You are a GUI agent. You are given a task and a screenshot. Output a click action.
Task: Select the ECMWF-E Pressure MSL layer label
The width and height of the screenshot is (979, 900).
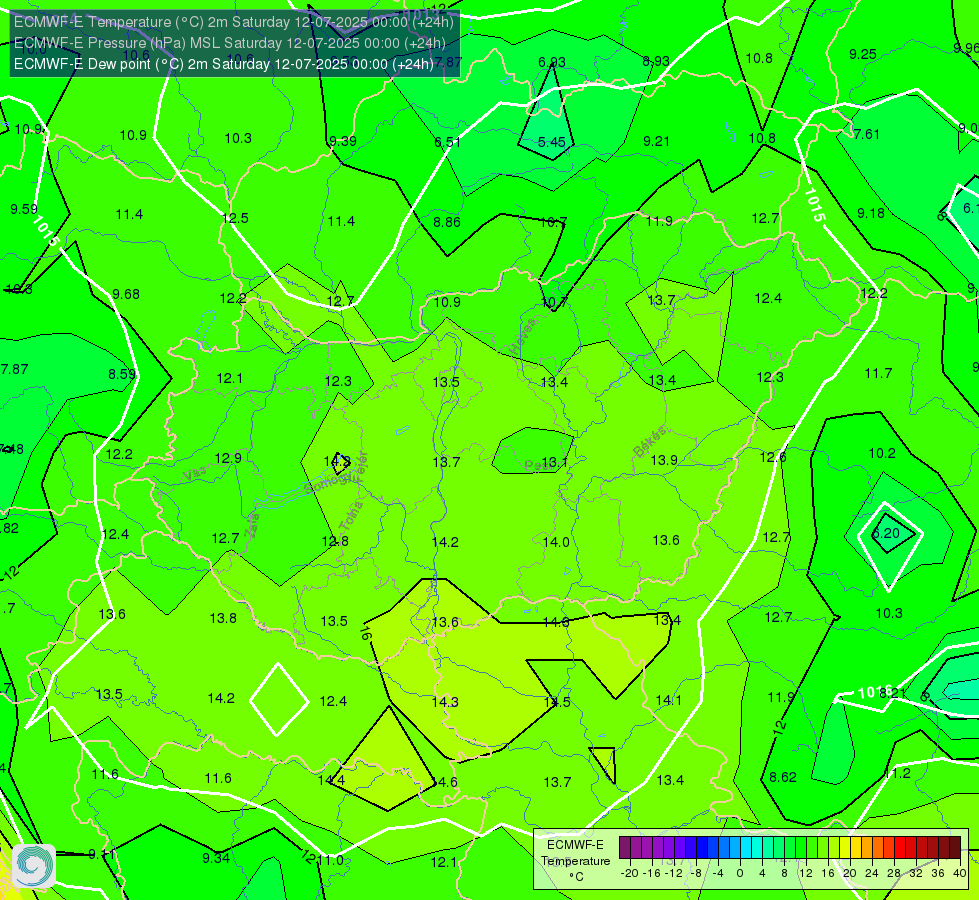point(230,43)
